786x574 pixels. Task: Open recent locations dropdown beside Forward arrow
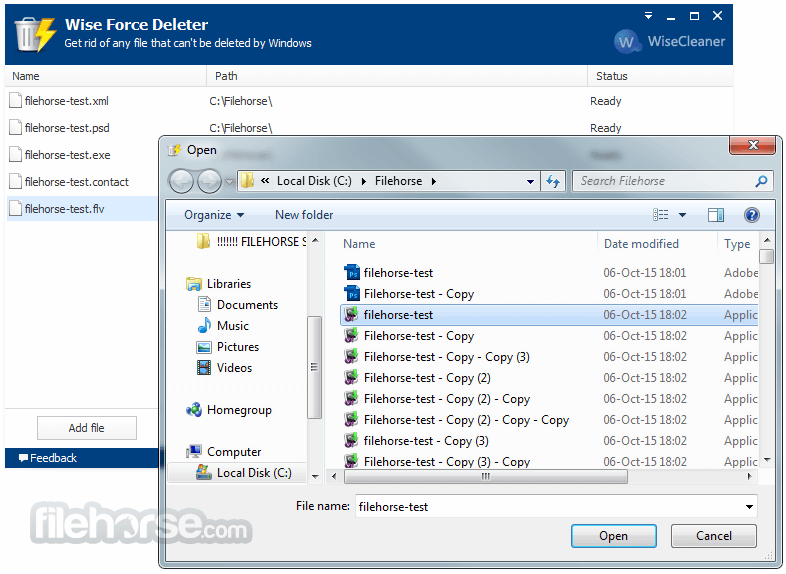pos(230,181)
